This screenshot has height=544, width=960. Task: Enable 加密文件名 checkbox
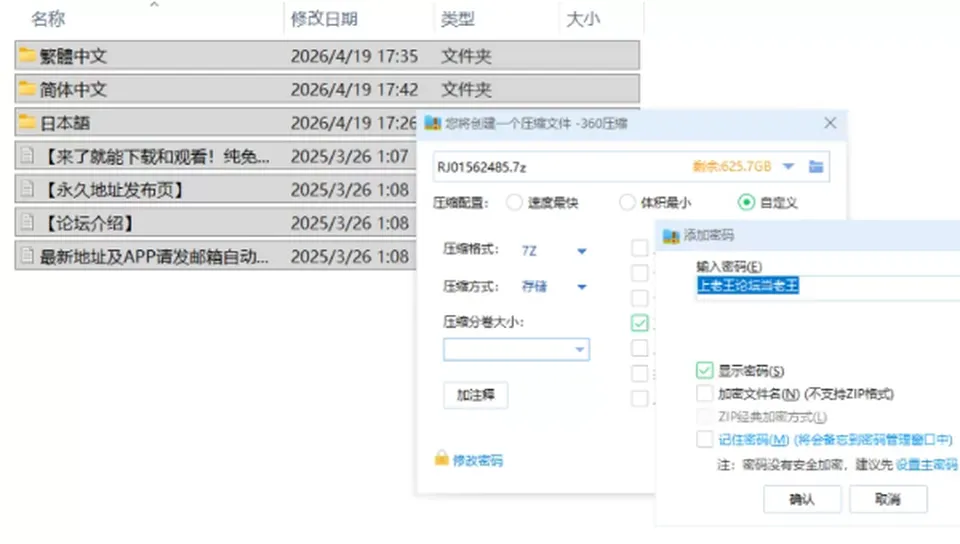pyautogui.click(x=705, y=393)
